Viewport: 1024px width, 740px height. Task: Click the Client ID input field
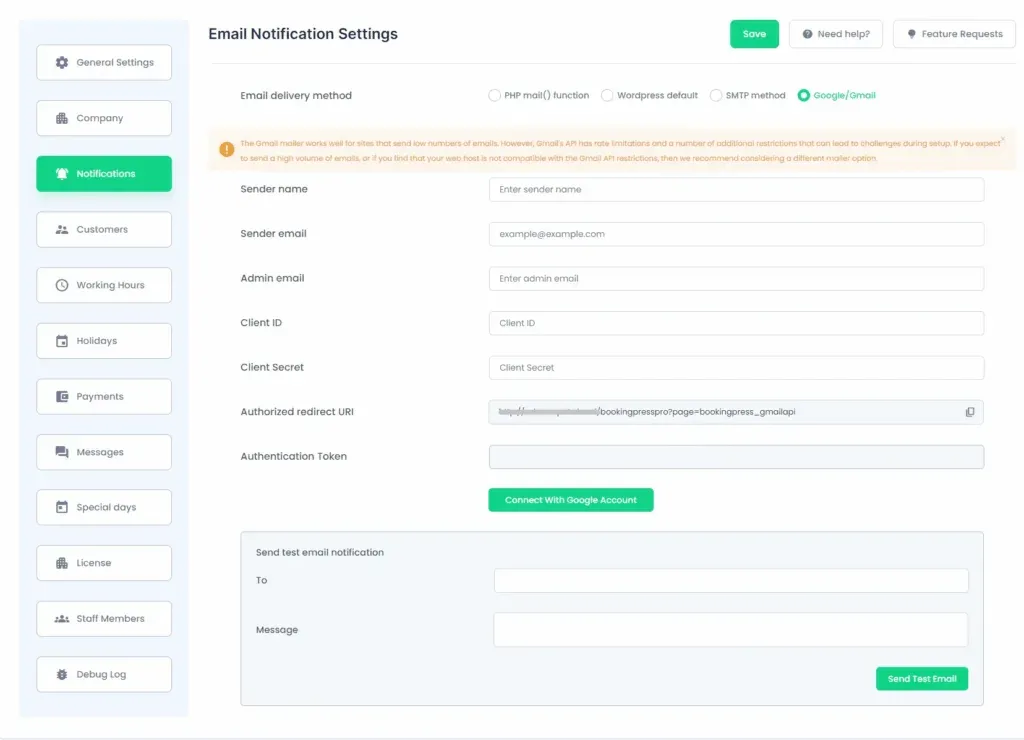point(736,323)
